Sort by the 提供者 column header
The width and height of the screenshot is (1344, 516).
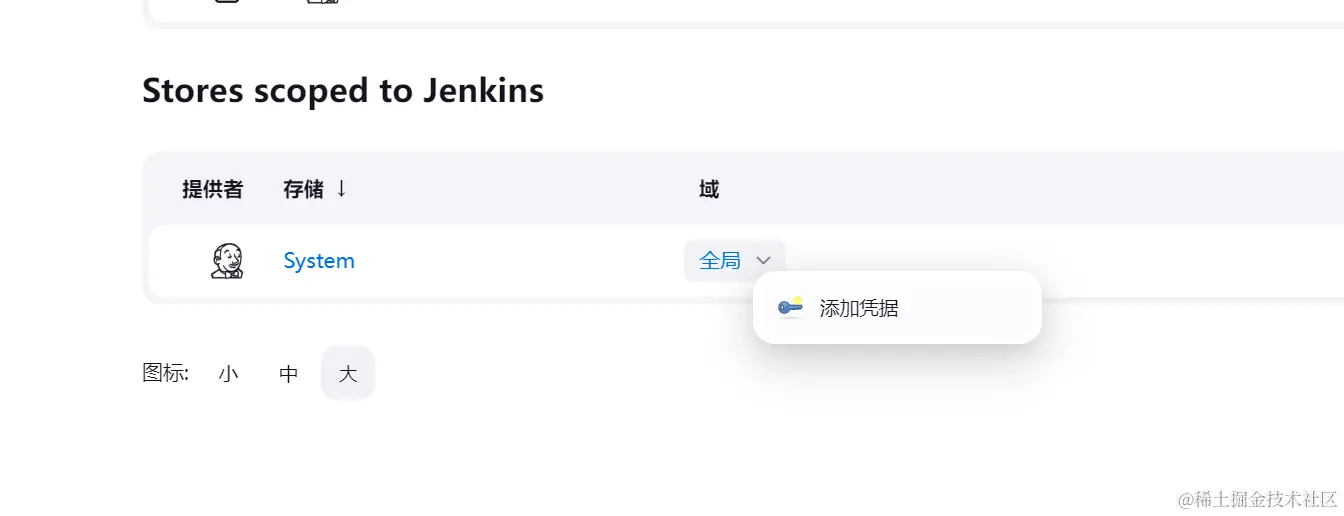coord(212,189)
